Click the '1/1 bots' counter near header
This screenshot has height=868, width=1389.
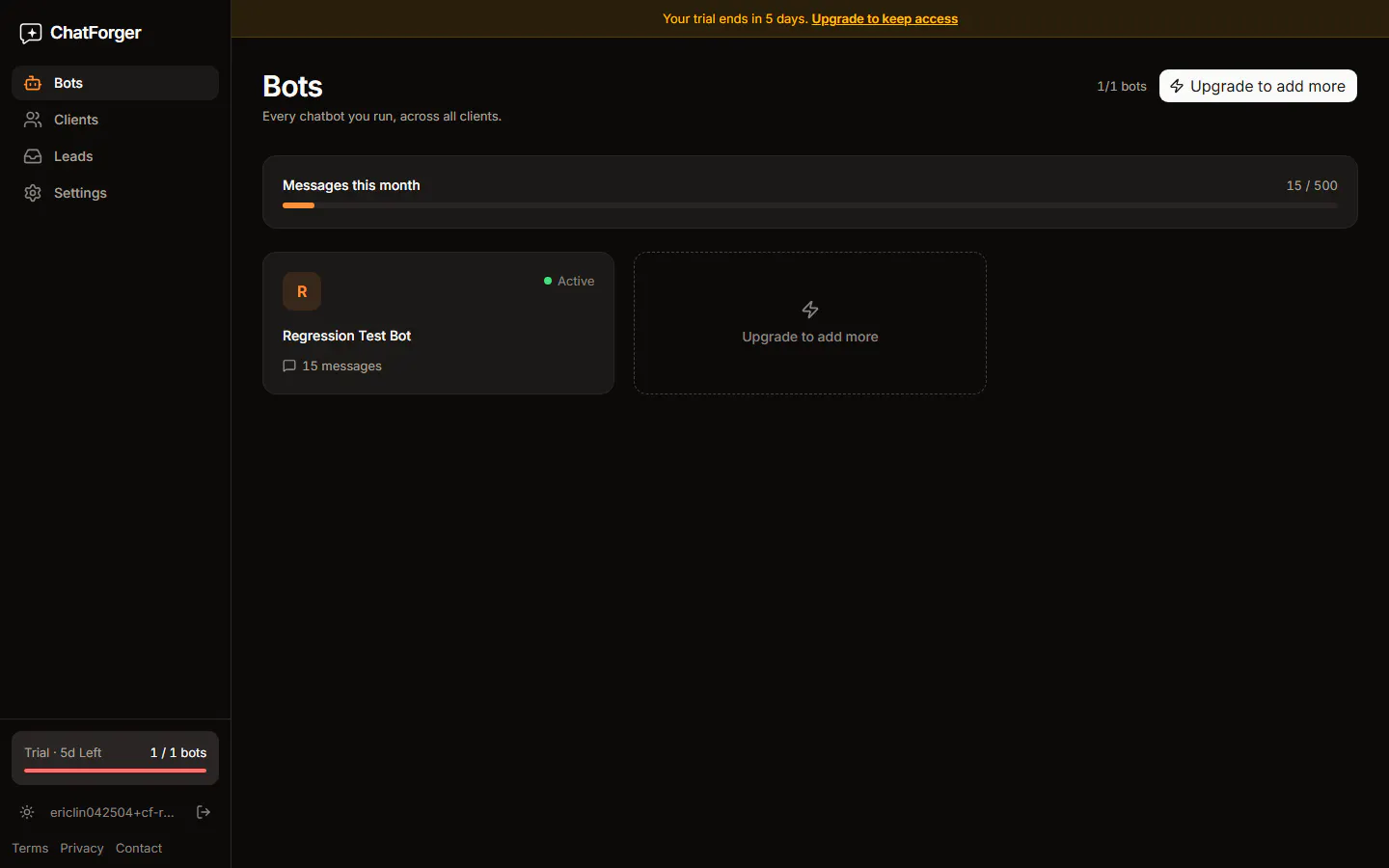click(1122, 86)
